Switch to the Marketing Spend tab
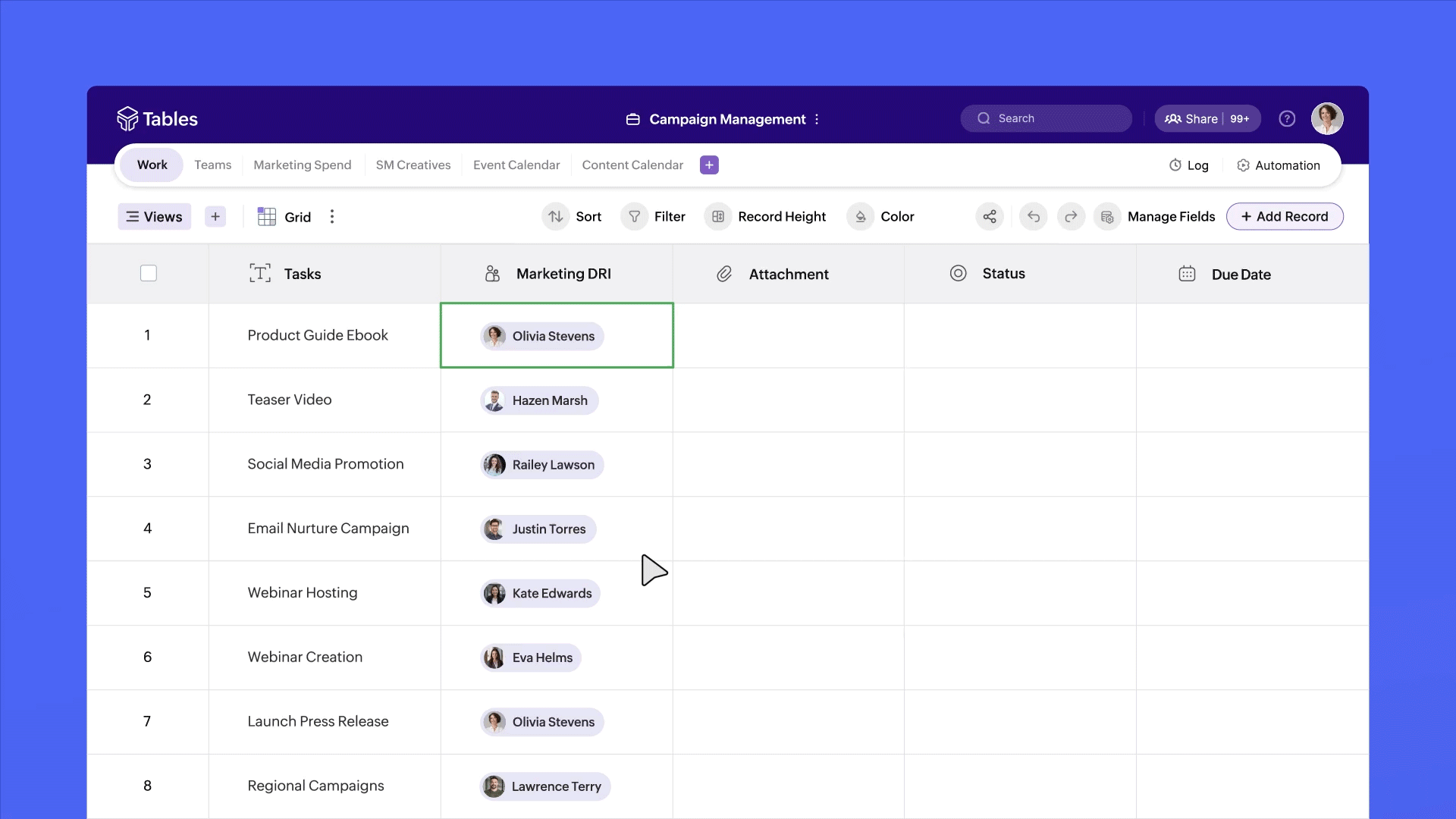The height and width of the screenshot is (819, 1456). [303, 165]
